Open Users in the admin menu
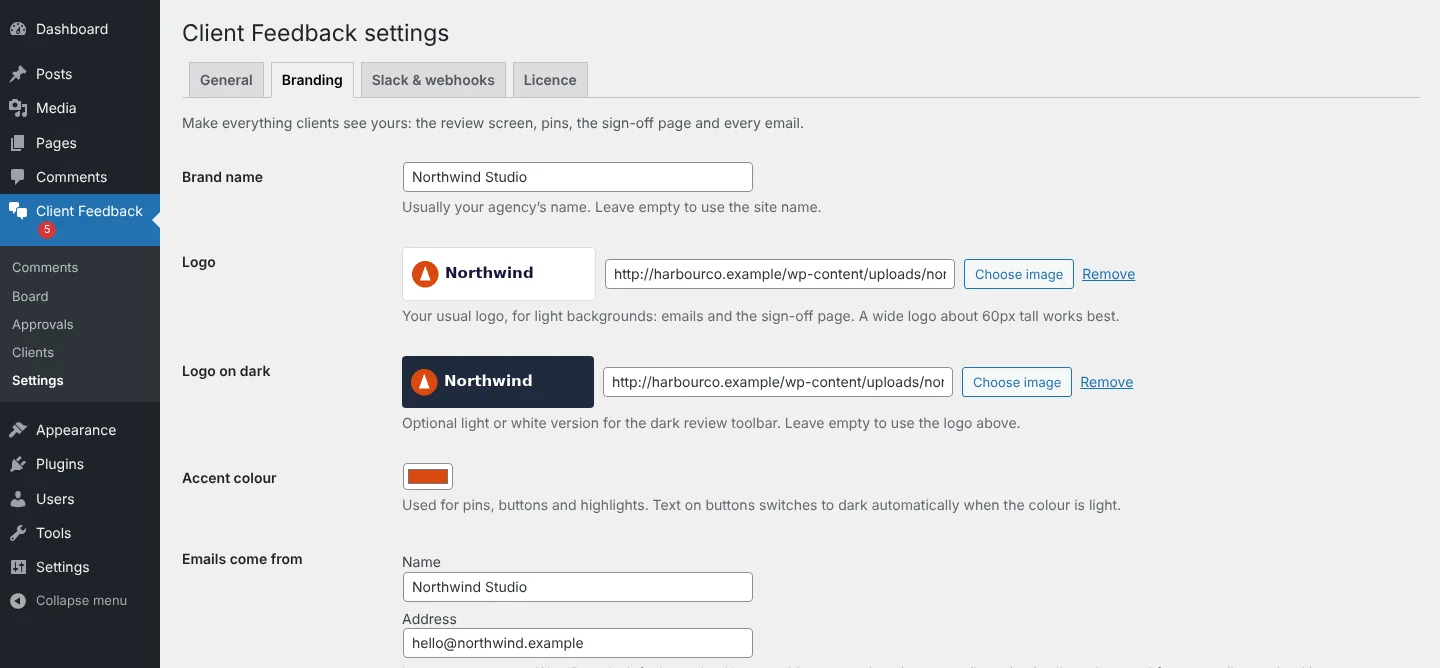This screenshot has width=1440, height=668. tap(80, 499)
